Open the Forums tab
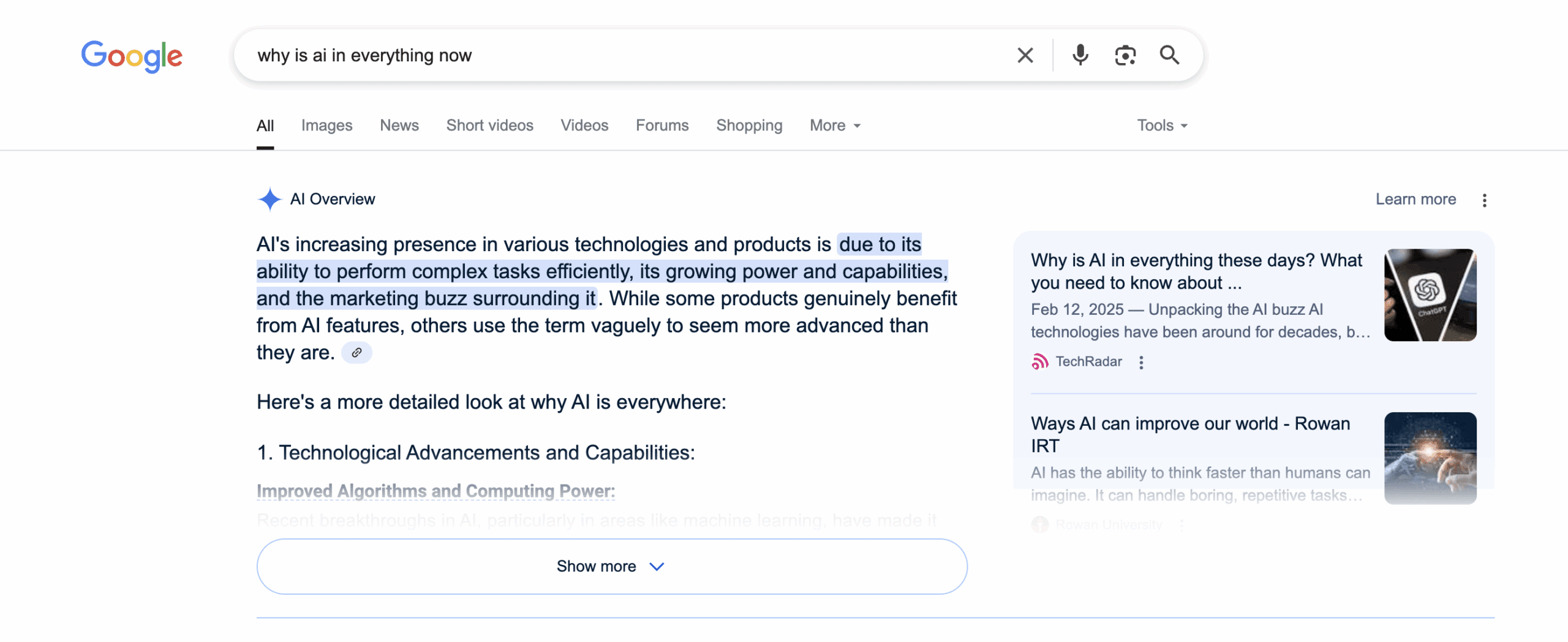The image size is (1568, 642). (662, 126)
